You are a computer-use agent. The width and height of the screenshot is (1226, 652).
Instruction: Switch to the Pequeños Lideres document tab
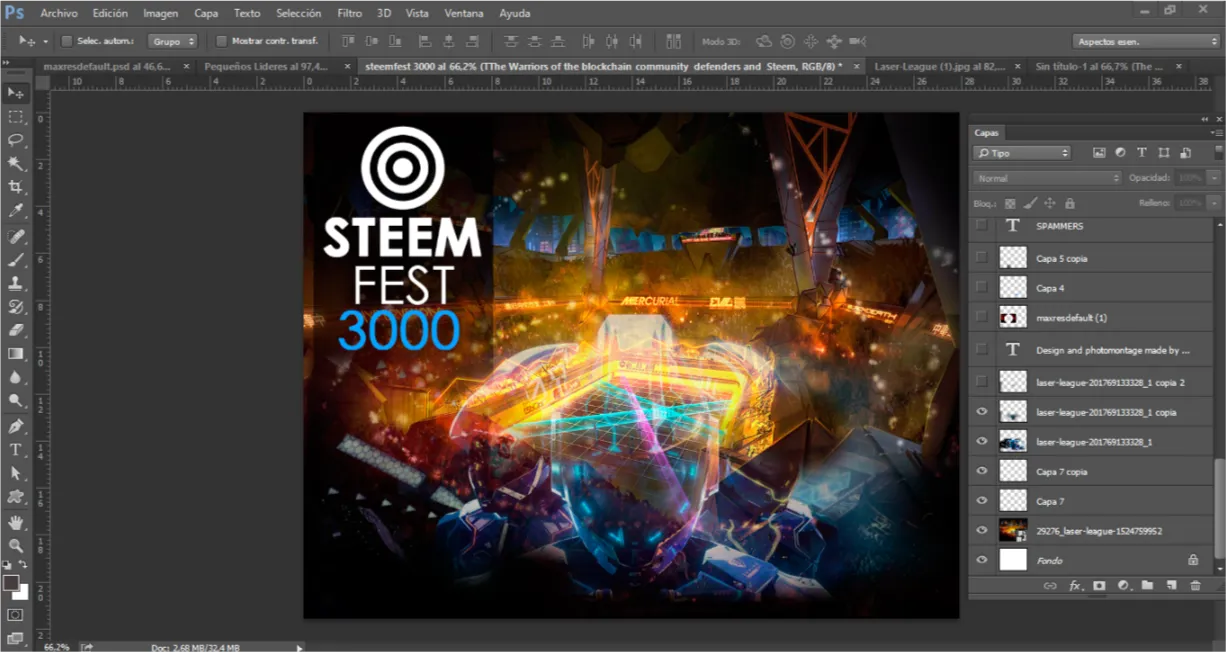coord(265,66)
